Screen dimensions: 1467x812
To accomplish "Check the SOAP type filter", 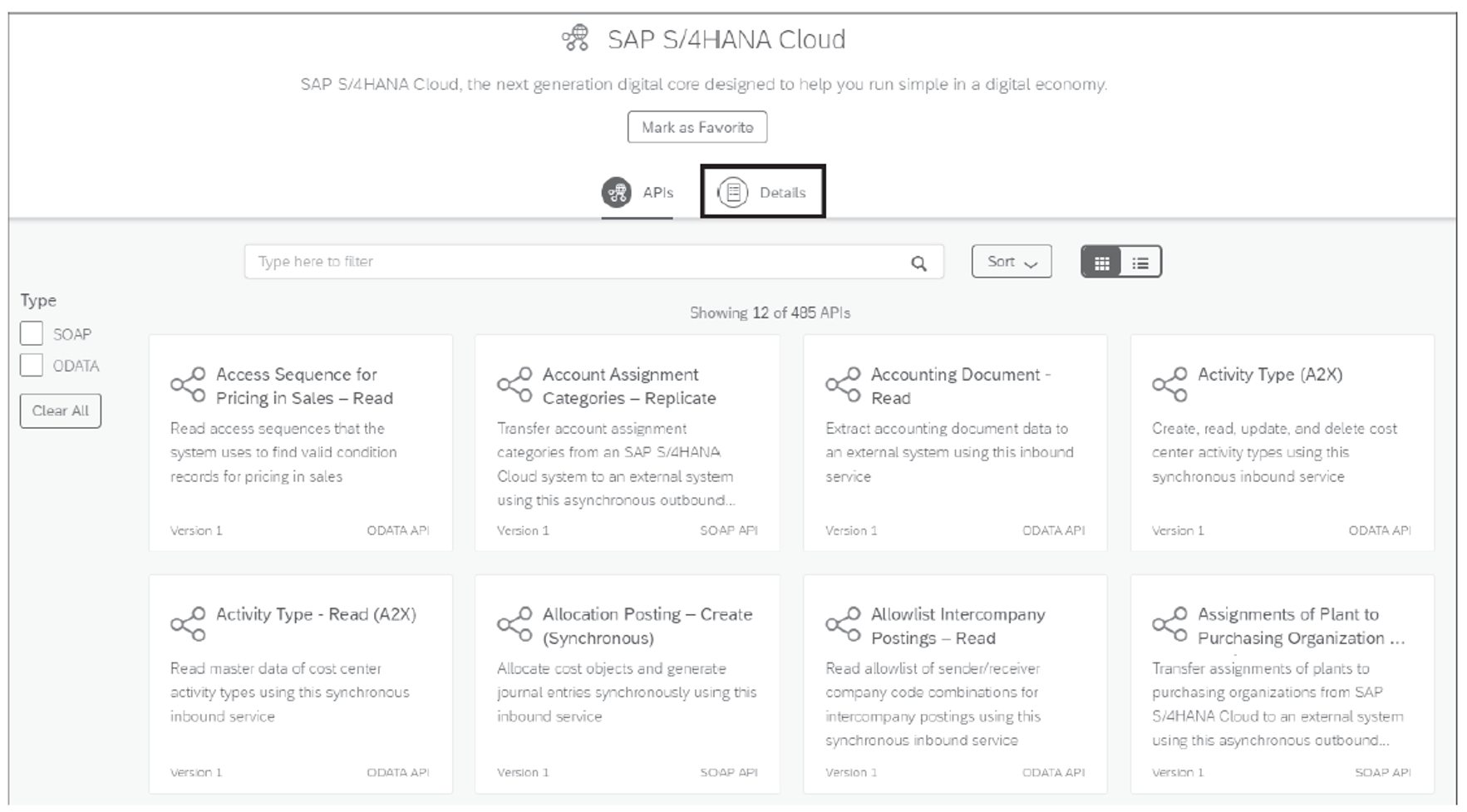I will (x=32, y=333).
